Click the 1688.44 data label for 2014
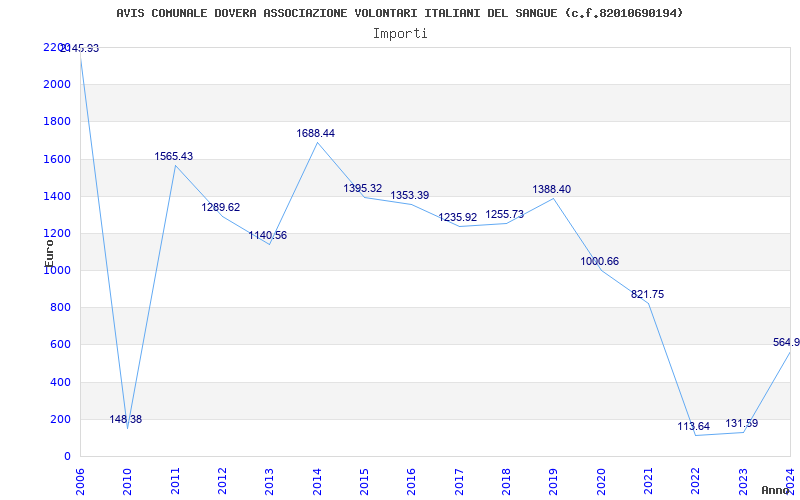This screenshot has width=800, height=500. click(x=316, y=133)
